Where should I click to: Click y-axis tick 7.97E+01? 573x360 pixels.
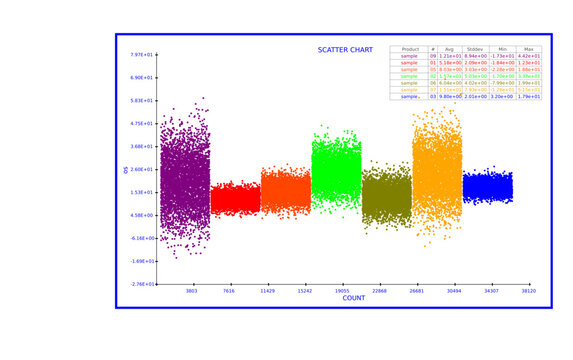142,55
